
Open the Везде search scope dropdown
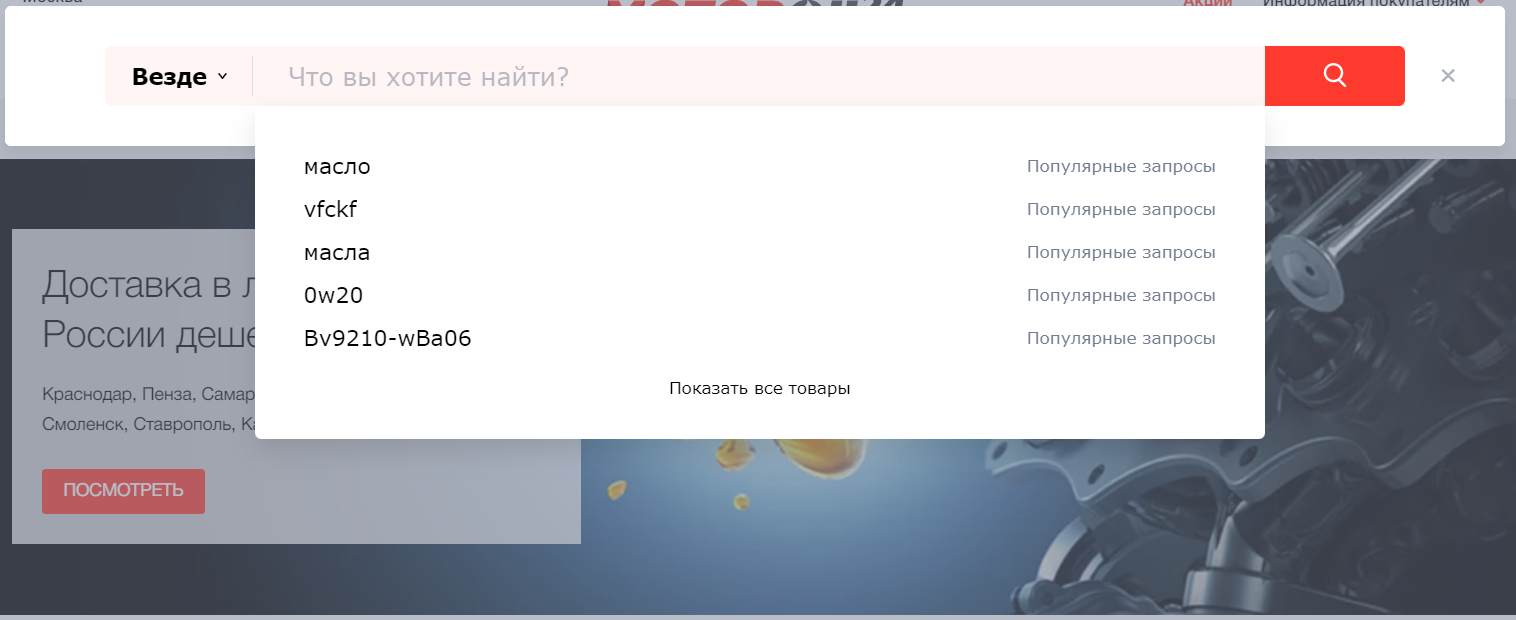[x=180, y=77]
